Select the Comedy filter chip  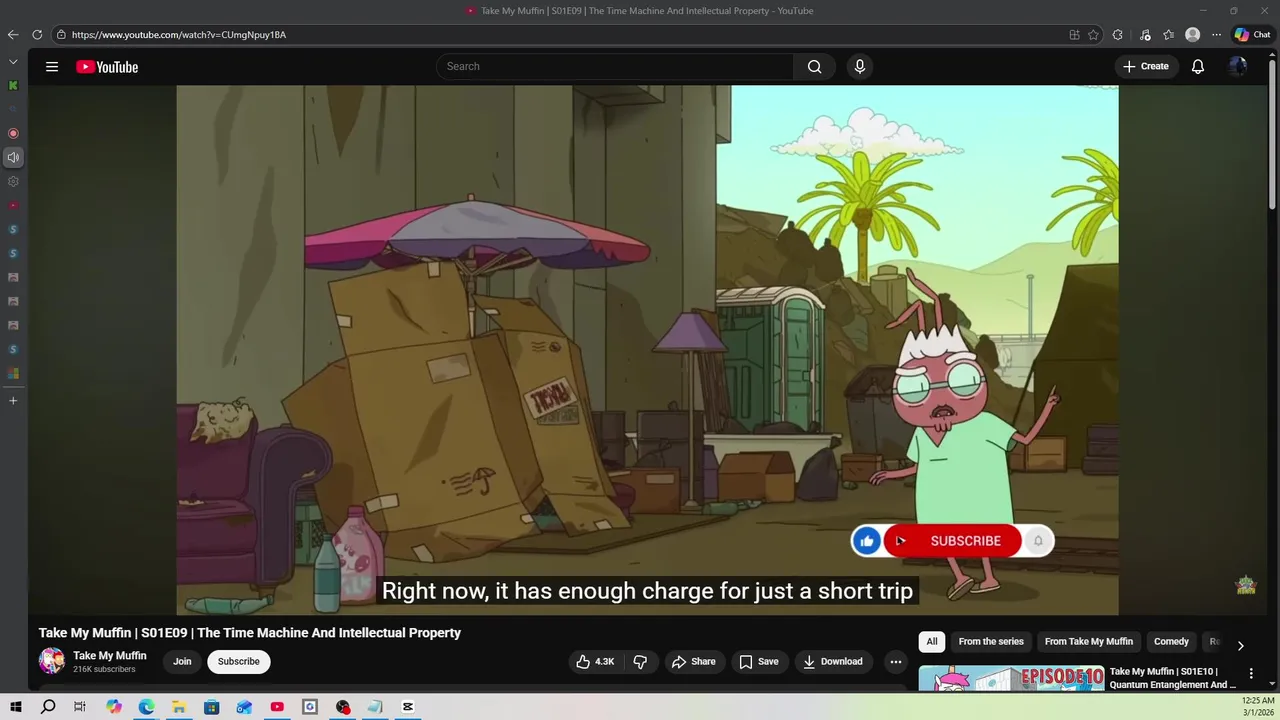click(x=1171, y=642)
